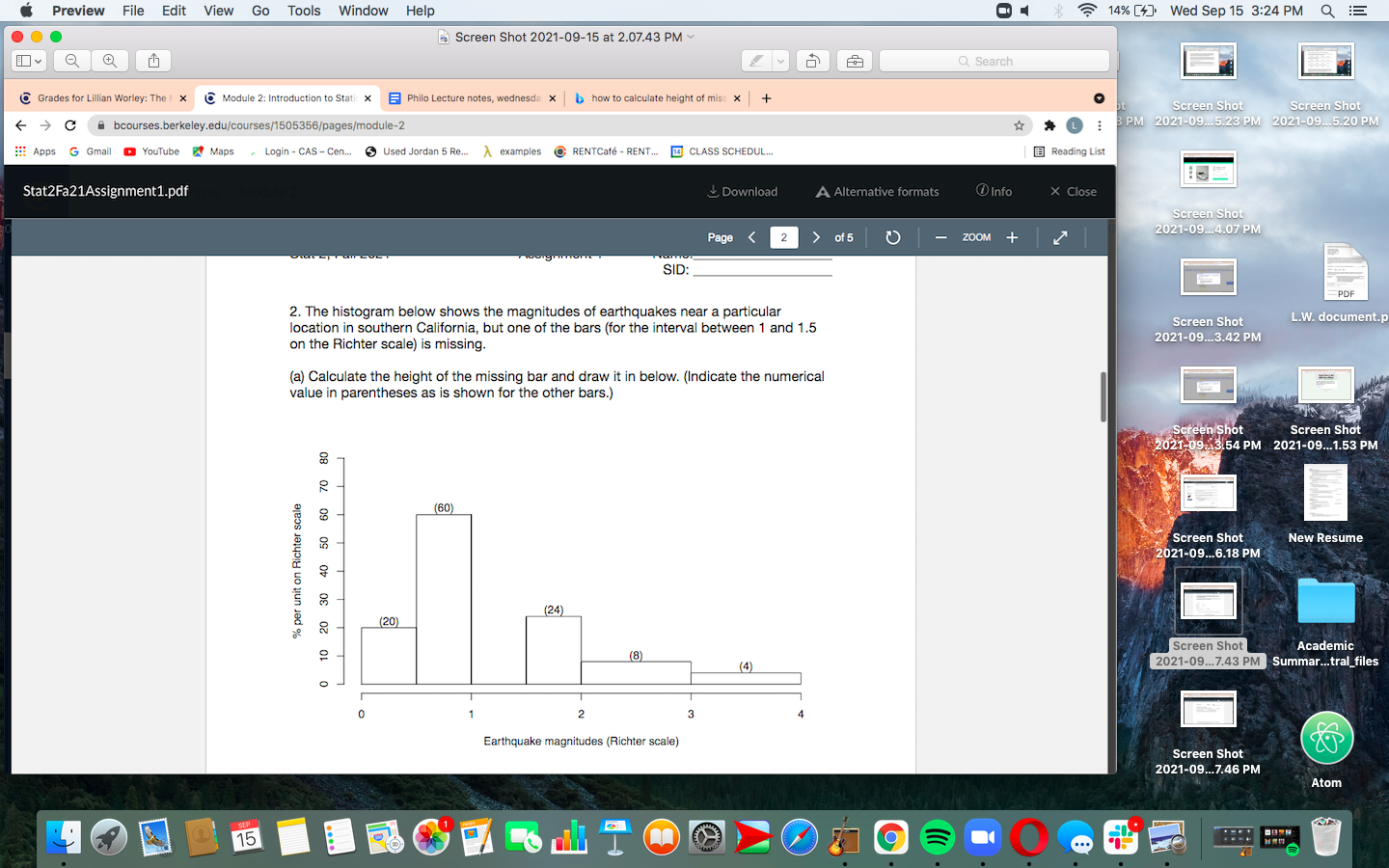Toggle the Markup toolbar in Preview
Screen dimensions: 1389x868
757,60
